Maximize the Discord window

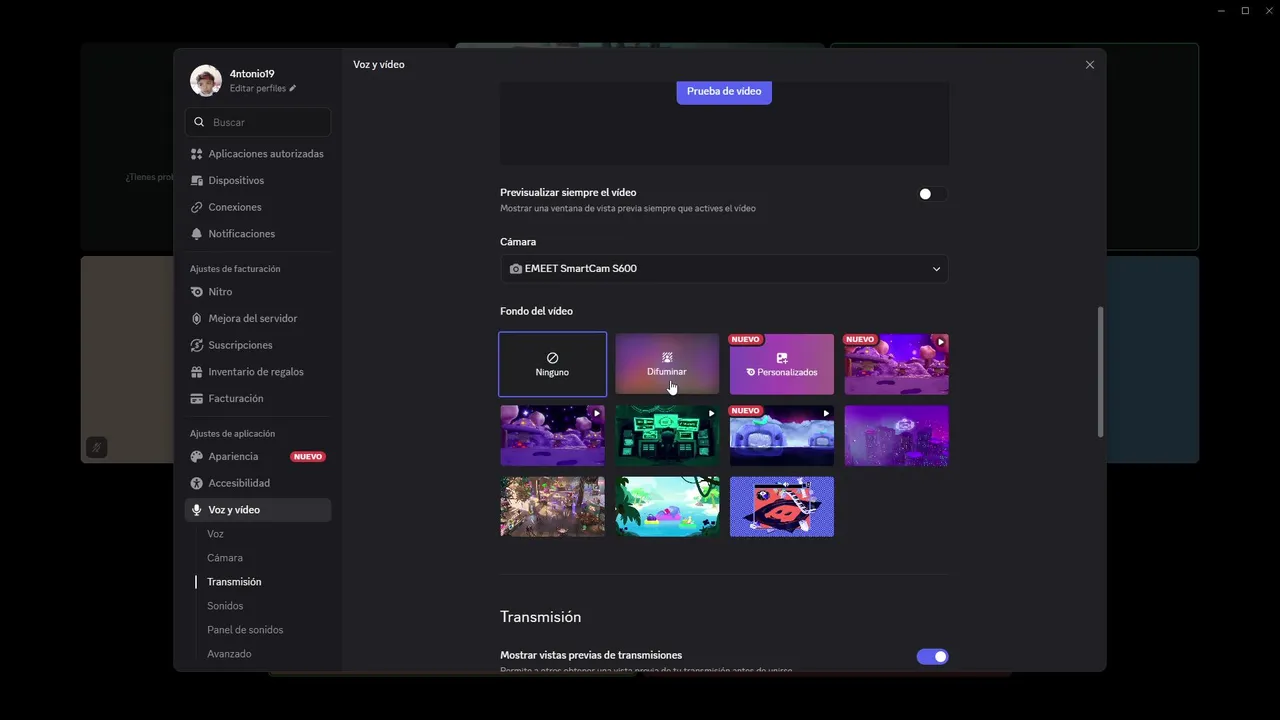point(1245,11)
